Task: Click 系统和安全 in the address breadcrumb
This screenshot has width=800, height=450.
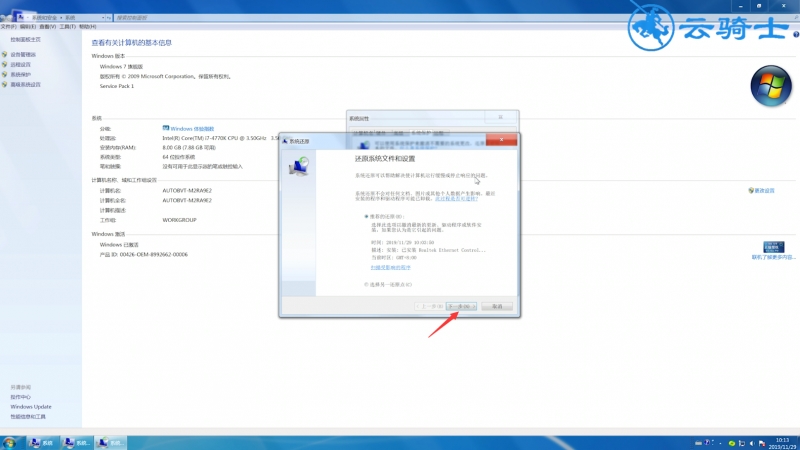Action: (44, 17)
